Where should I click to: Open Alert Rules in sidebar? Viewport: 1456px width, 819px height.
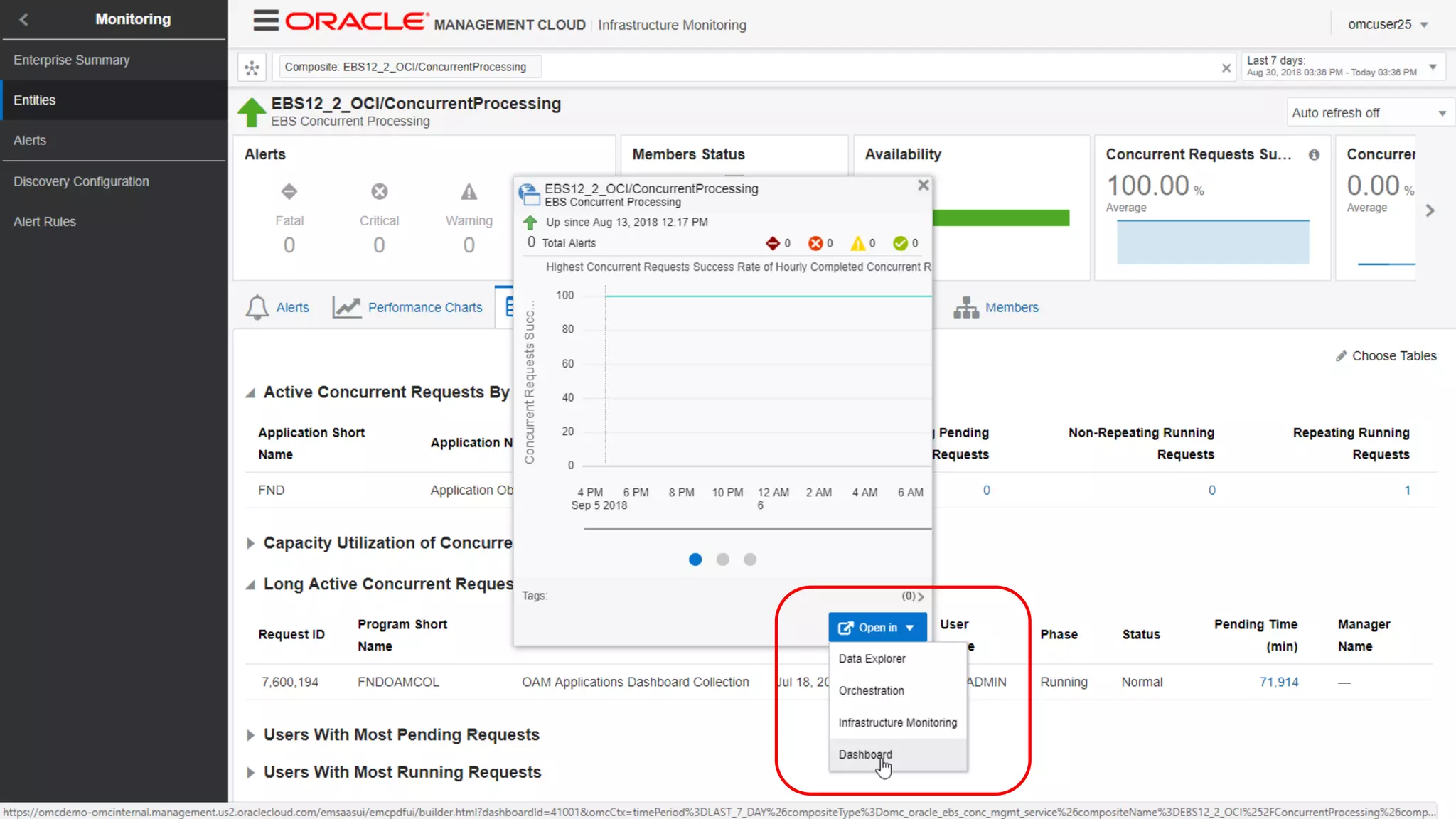point(114,222)
